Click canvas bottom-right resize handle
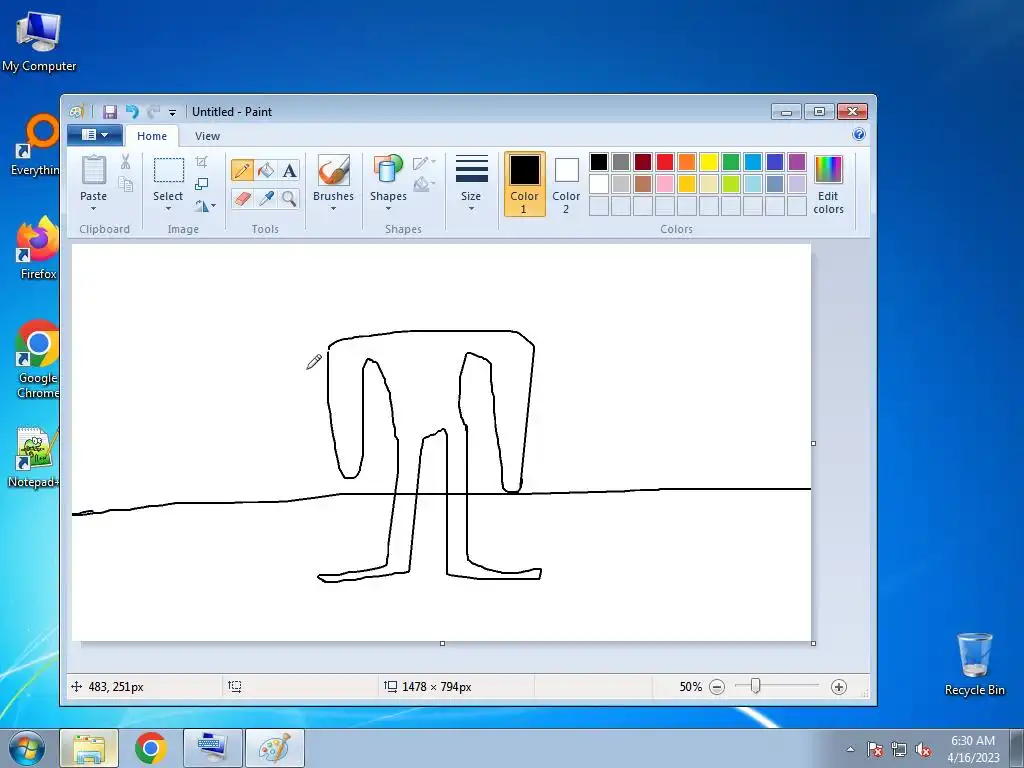 click(x=813, y=643)
